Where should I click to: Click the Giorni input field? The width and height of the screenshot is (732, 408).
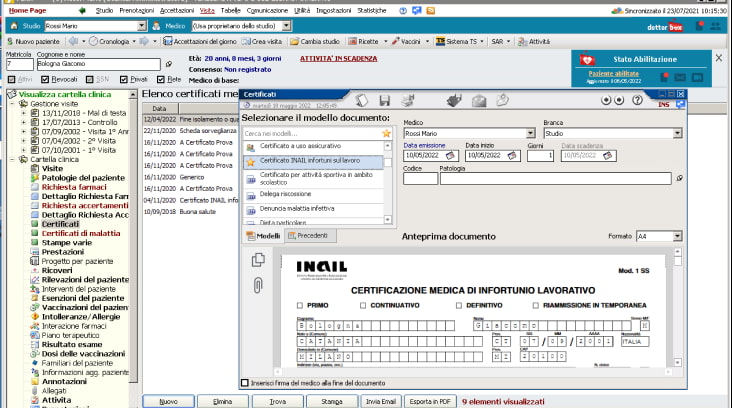(540, 155)
